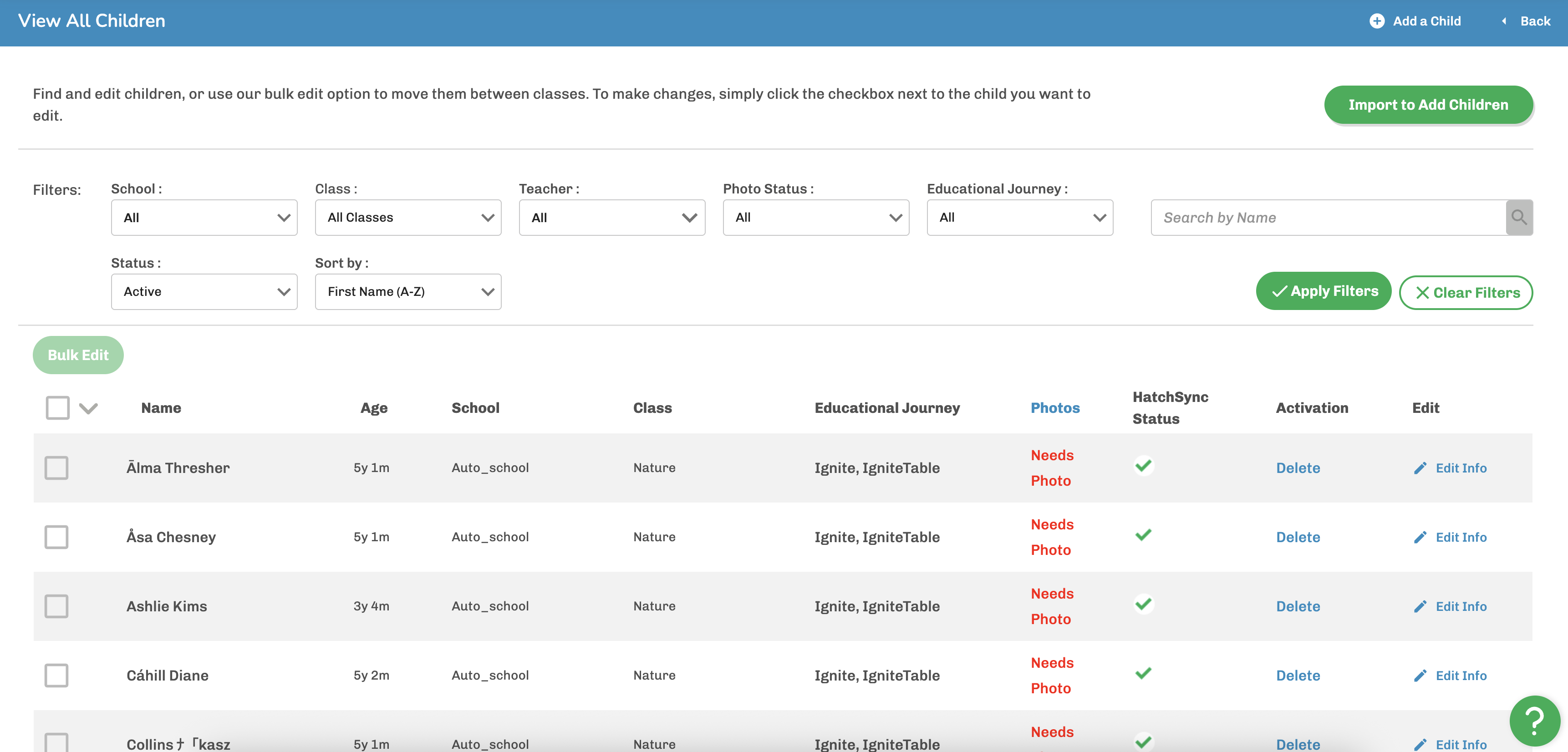This screenshot has height=752, width=1568.
Task: Open Edit Info for Ashlie Kims
Action: pos(1461,607)
